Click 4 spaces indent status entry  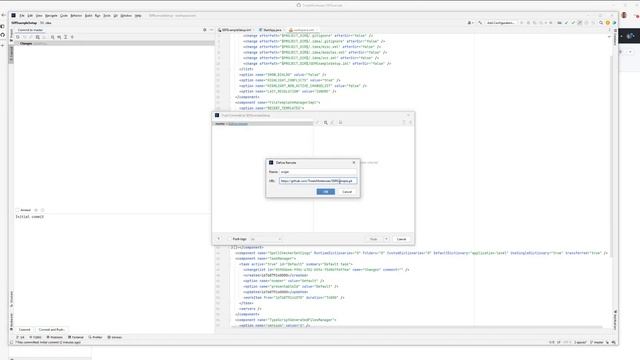[x=580, y=342]
